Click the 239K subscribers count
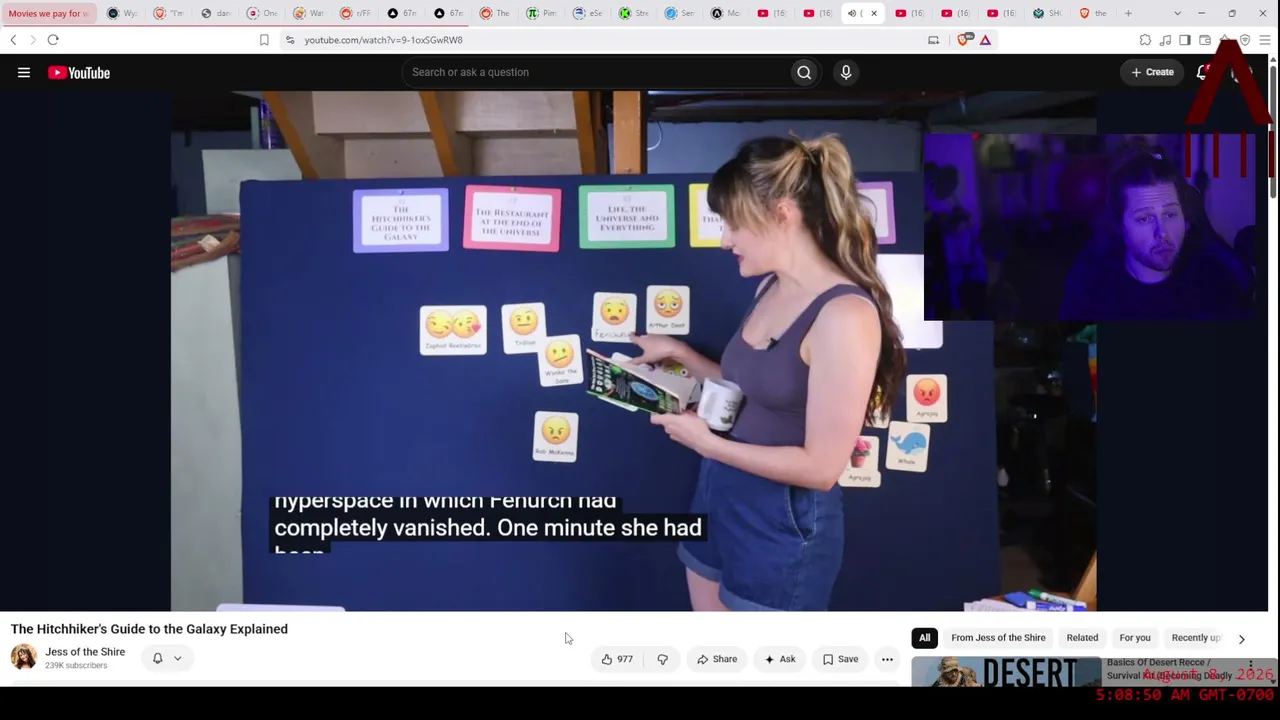The image size is (1280, 720). tap(76, 666)
